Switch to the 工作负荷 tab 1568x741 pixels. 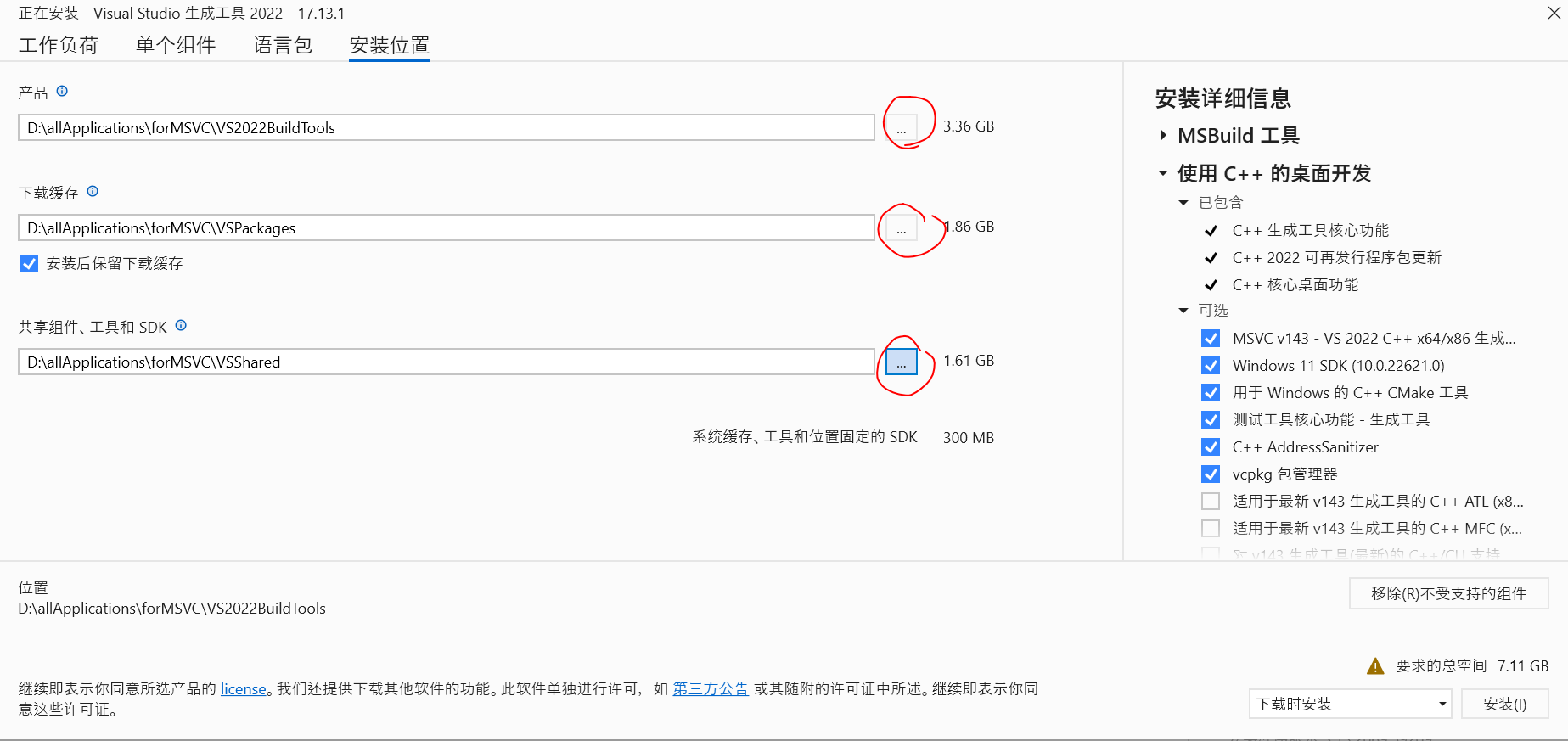[x=59, y=45]
